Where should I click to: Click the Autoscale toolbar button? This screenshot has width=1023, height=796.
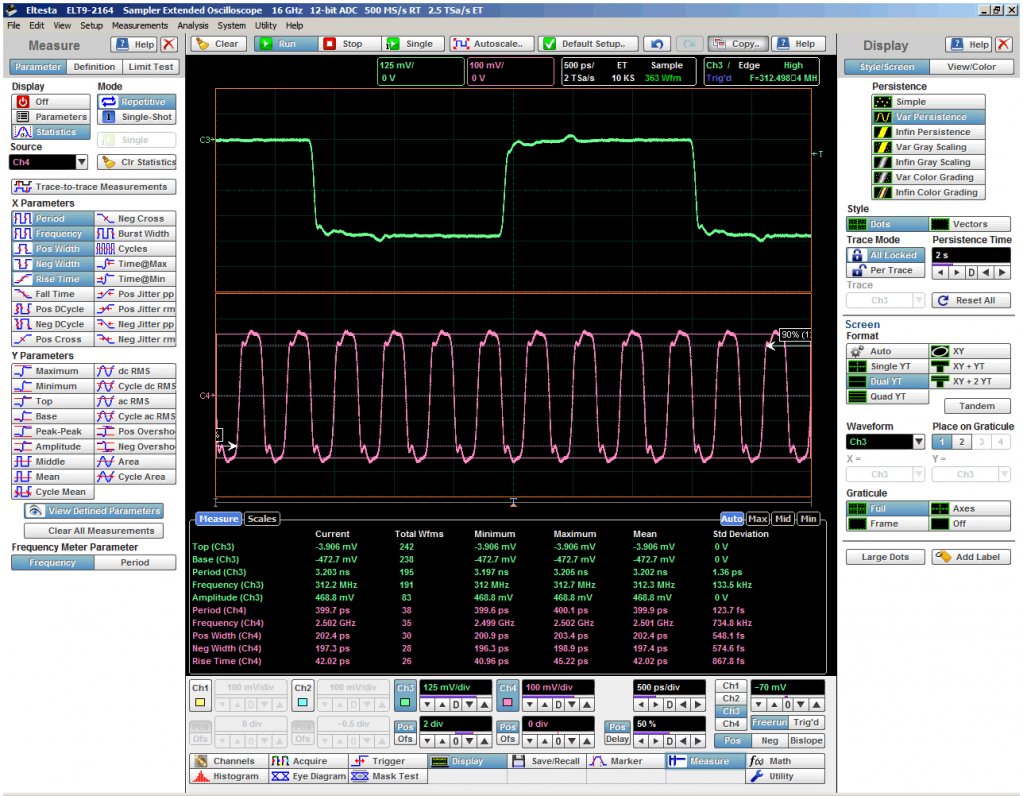[489, 44]
